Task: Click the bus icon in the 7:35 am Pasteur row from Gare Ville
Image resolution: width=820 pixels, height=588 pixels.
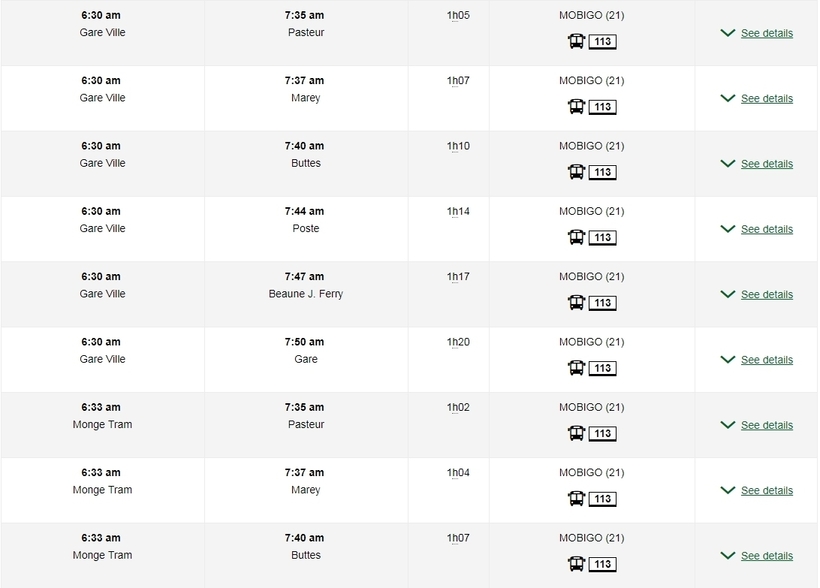Action: coord(576,41)
